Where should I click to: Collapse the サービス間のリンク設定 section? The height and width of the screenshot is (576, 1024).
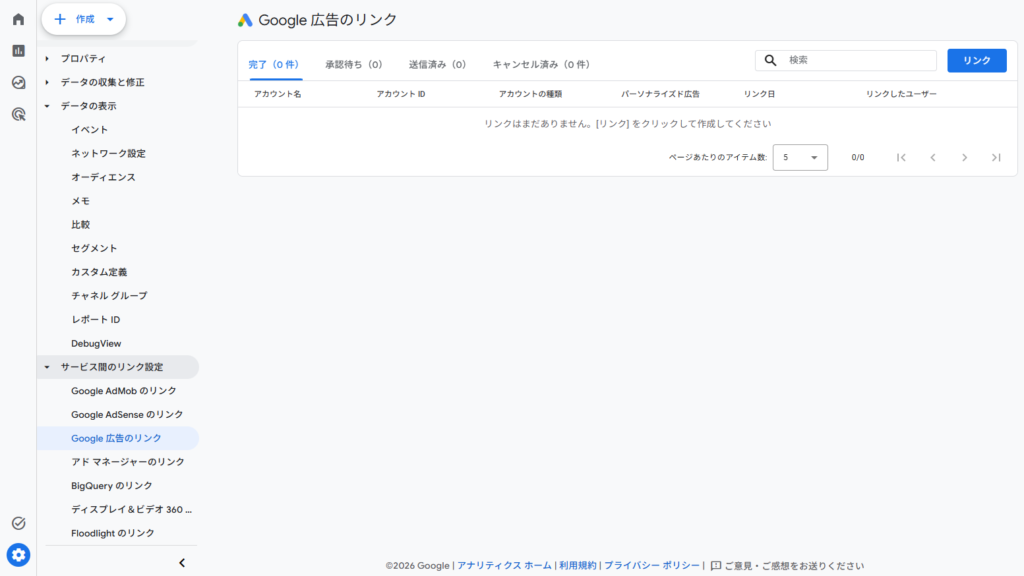47,367
